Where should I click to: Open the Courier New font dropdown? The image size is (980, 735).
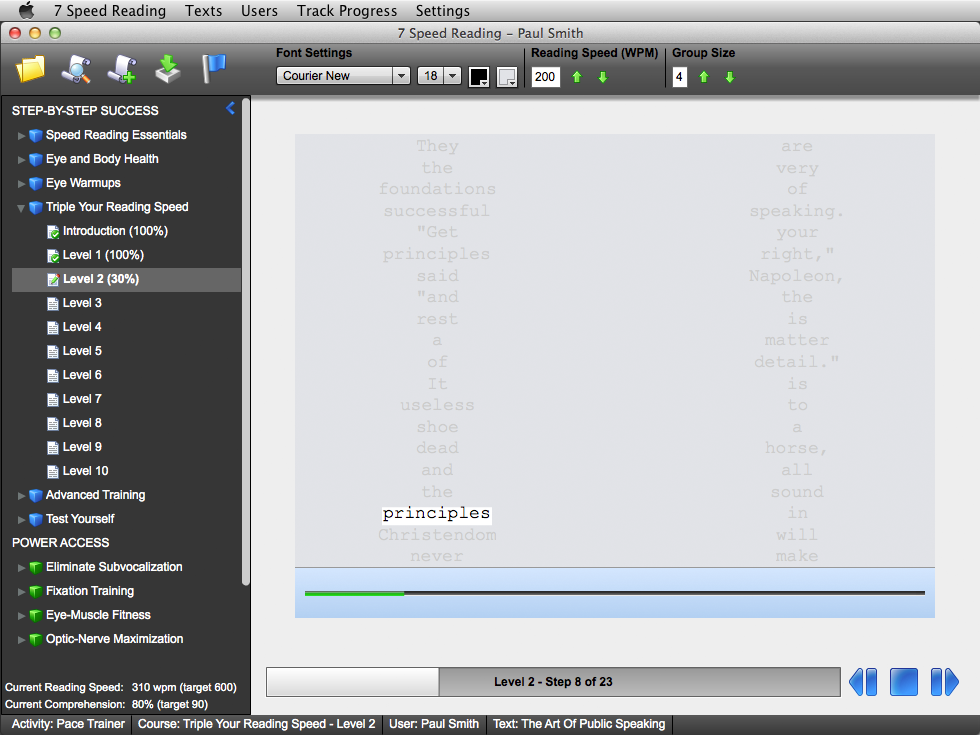pos(343,76)
